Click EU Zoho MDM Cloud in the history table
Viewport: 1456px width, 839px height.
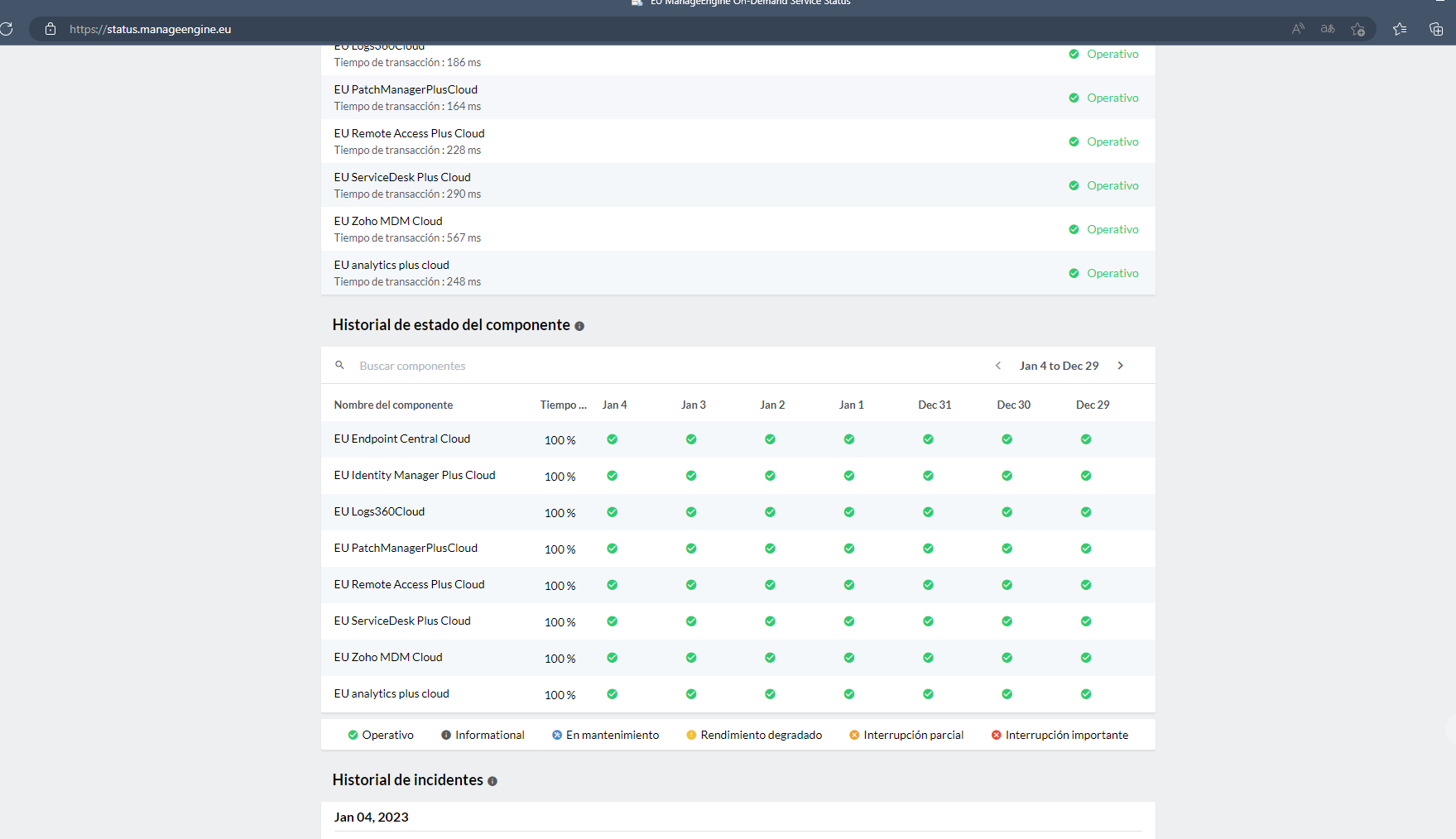tap(388, 657)
